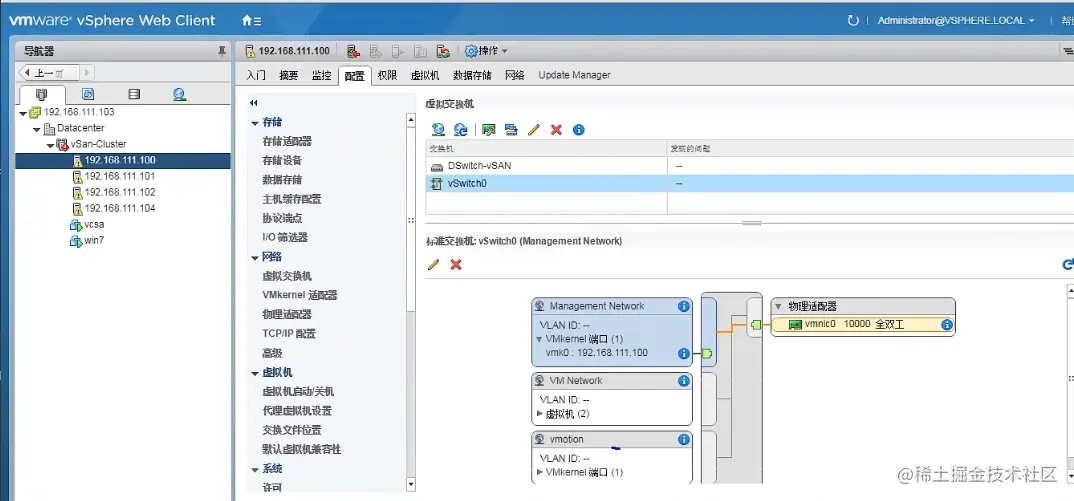Click the add host networking icon
The height and width of the screenshot is (501, 1074).
point(438,129)
